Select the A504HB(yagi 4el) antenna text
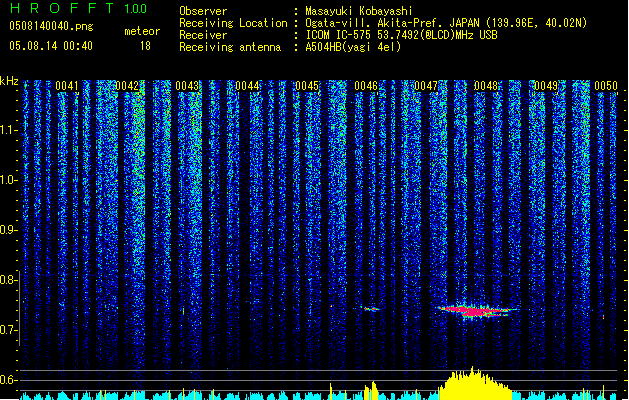Image resolution: width=629 pixels, height=400 pixels. pyautogui.click(x=353, y=47)
